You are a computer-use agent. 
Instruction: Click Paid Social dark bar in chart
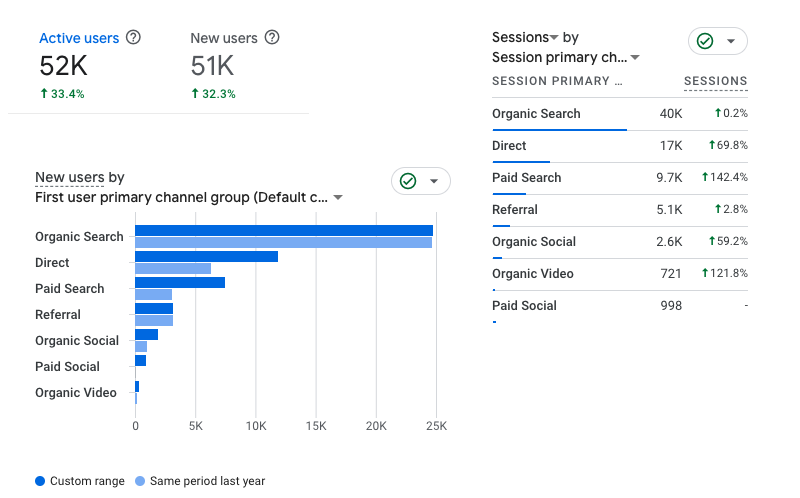tap(141, 361)
